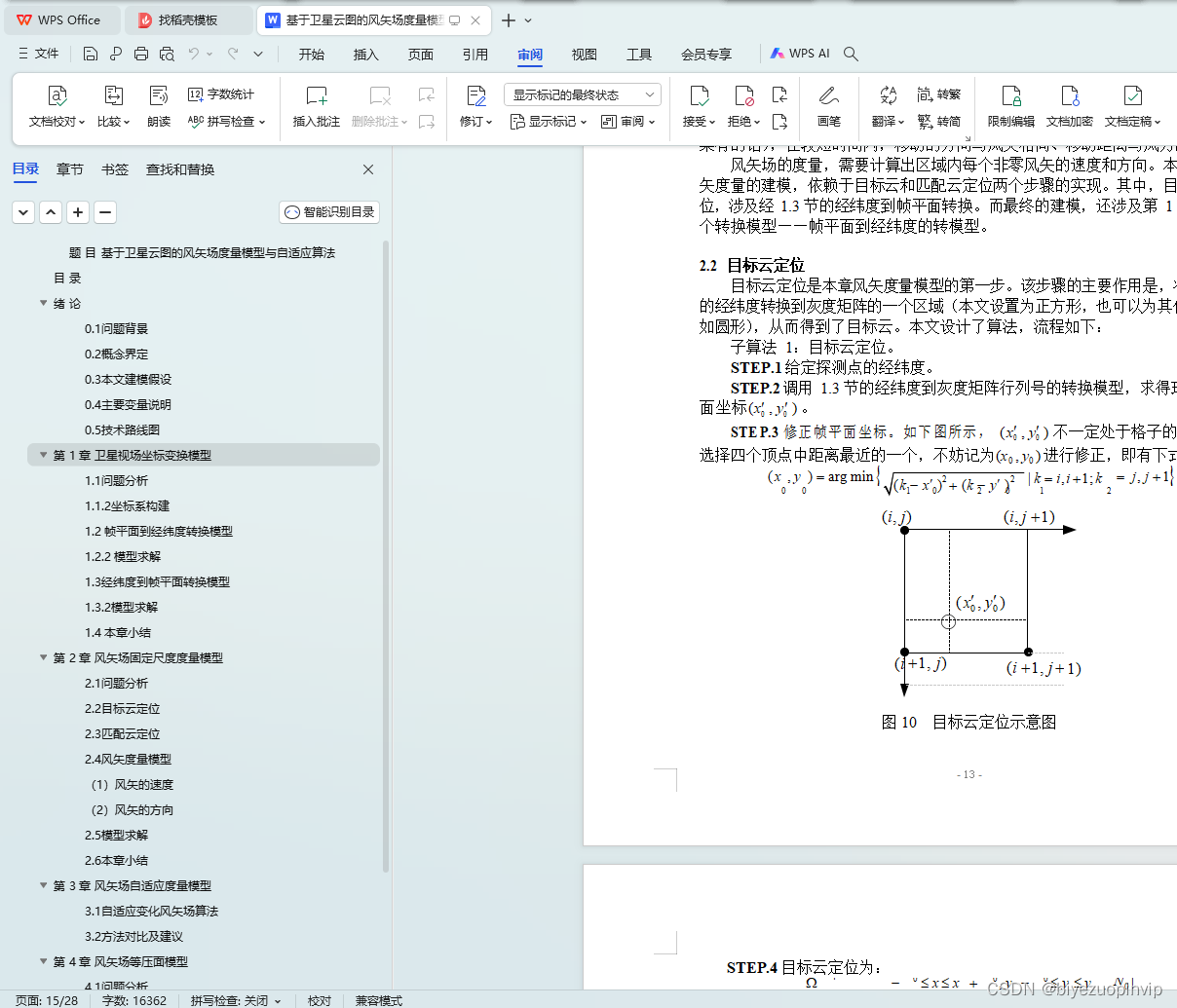1177x1008 pixels.
Task: Go to previous revision icon
Action: pos(779,94)
